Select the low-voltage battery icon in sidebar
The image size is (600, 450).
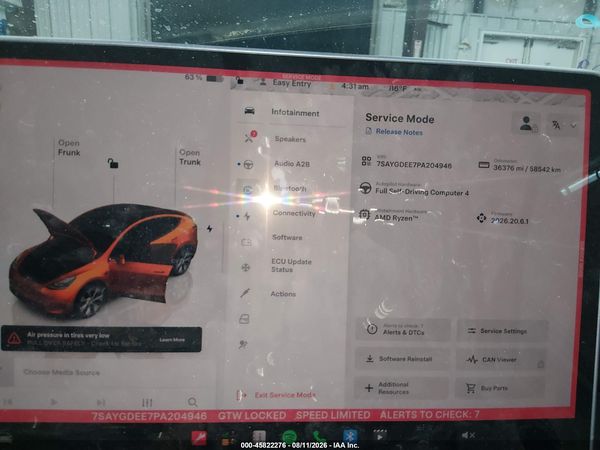tap(246, 242)
